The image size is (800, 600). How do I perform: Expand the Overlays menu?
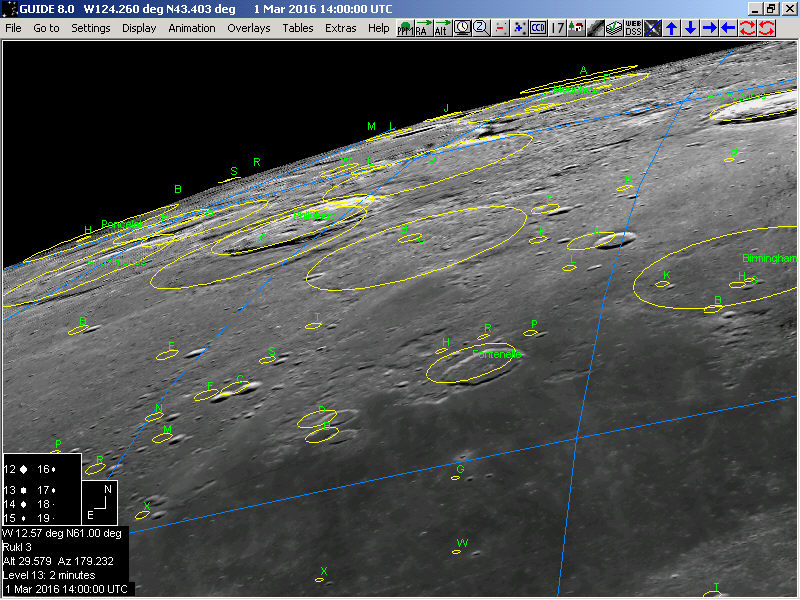pyautogui.click(x=248, y=28)
